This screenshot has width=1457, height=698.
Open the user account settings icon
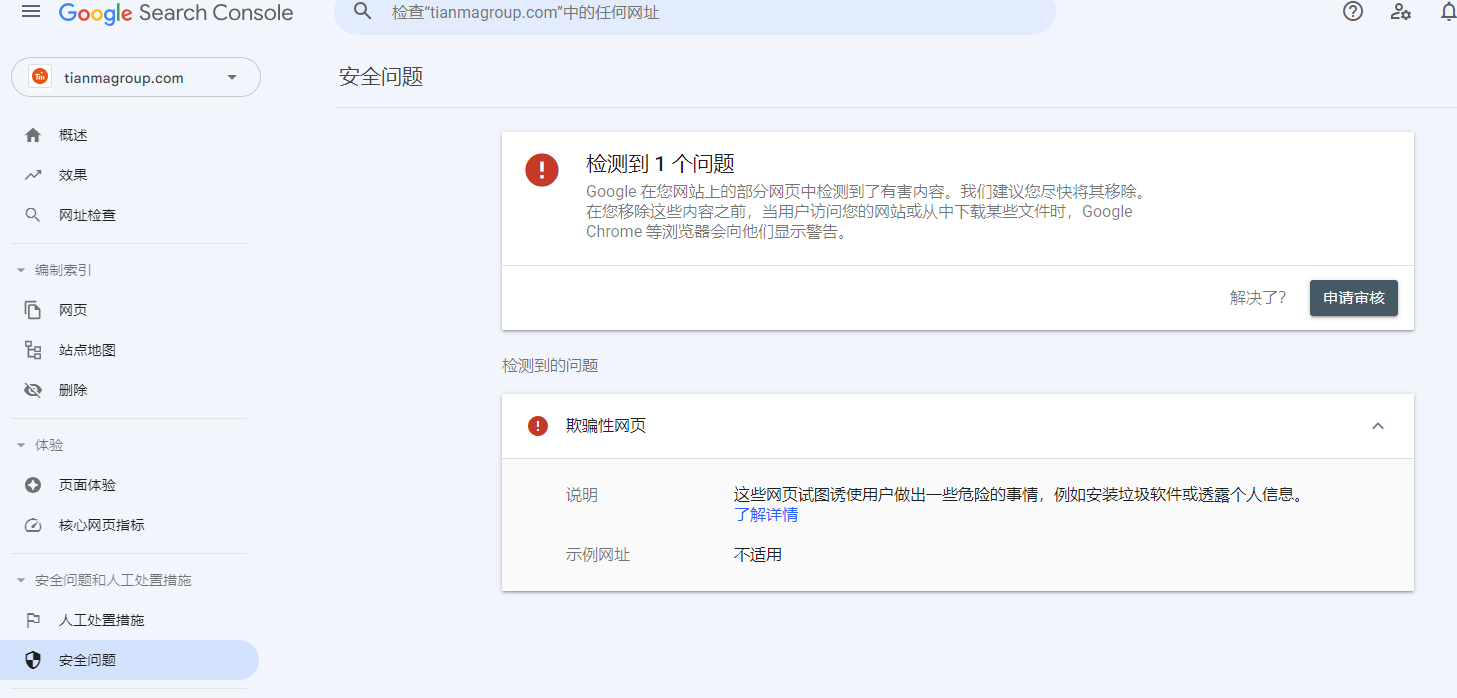pos(1400,12)
